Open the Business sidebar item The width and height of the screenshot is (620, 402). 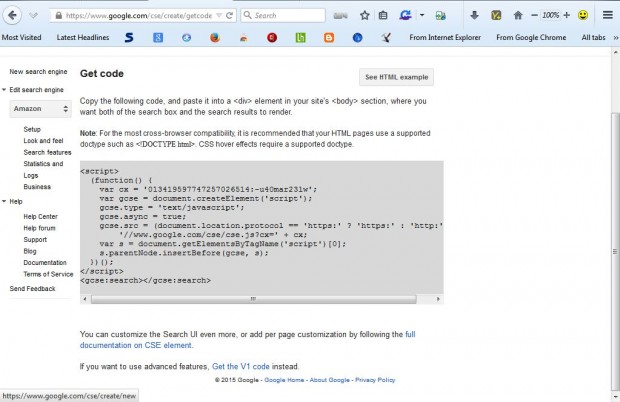[x=37, y=187]
